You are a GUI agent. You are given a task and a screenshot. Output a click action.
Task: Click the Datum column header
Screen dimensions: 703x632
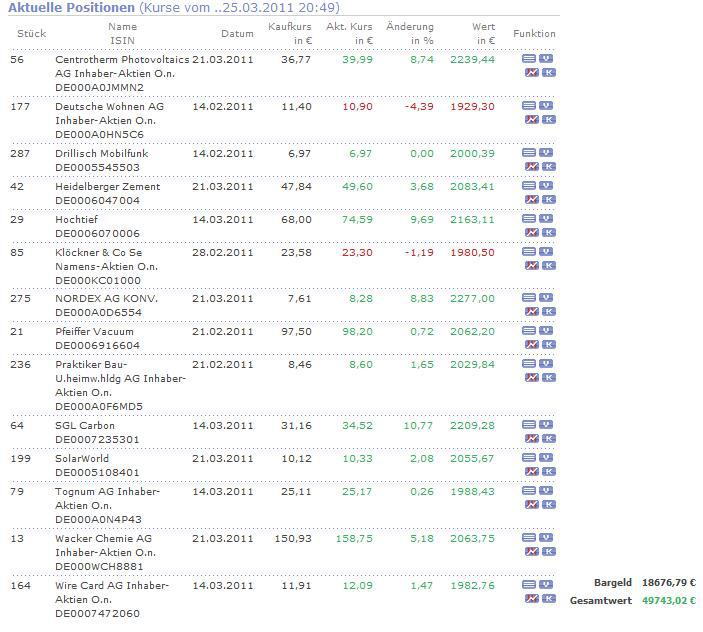click(x=237, y=34)
